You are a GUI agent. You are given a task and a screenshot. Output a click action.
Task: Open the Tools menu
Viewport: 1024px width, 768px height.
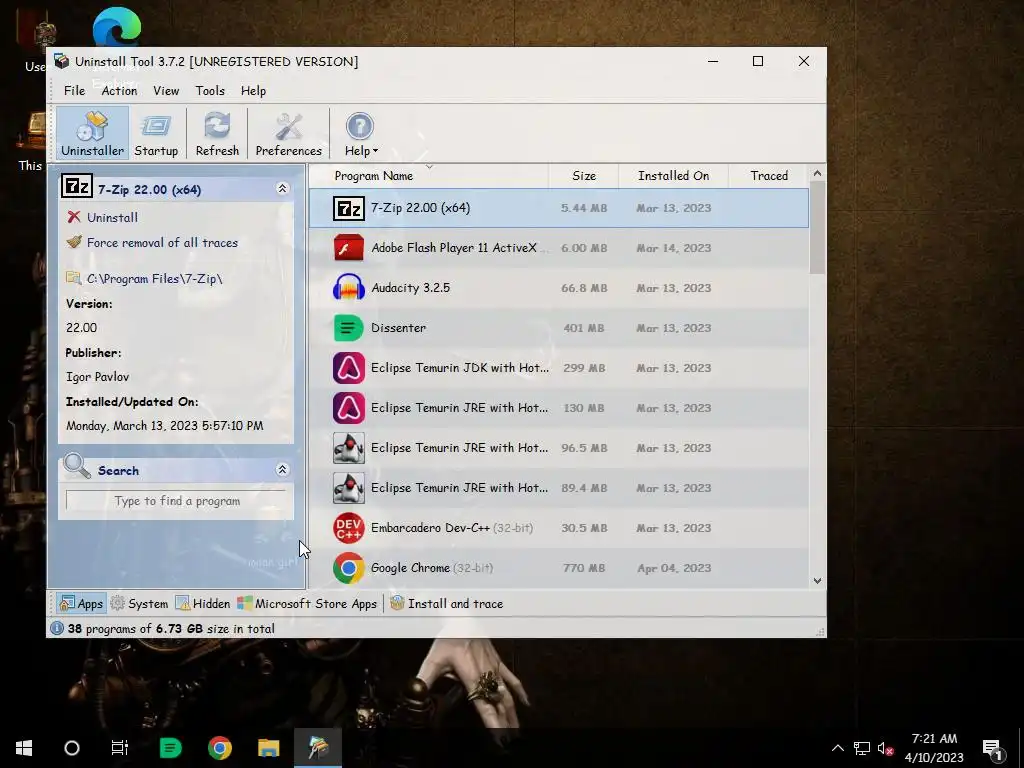click(x=210, y=91)
